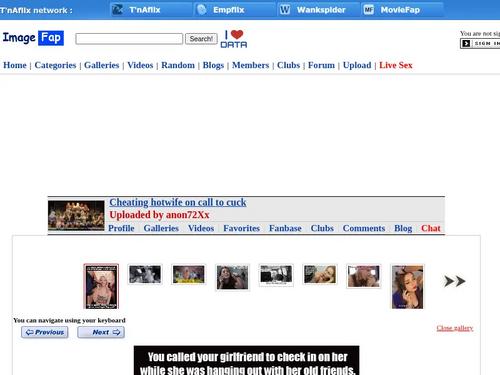The image size is (500, 375).
Task: Open the uploader's Clubs tab
Action: click(x=322, y=228)
